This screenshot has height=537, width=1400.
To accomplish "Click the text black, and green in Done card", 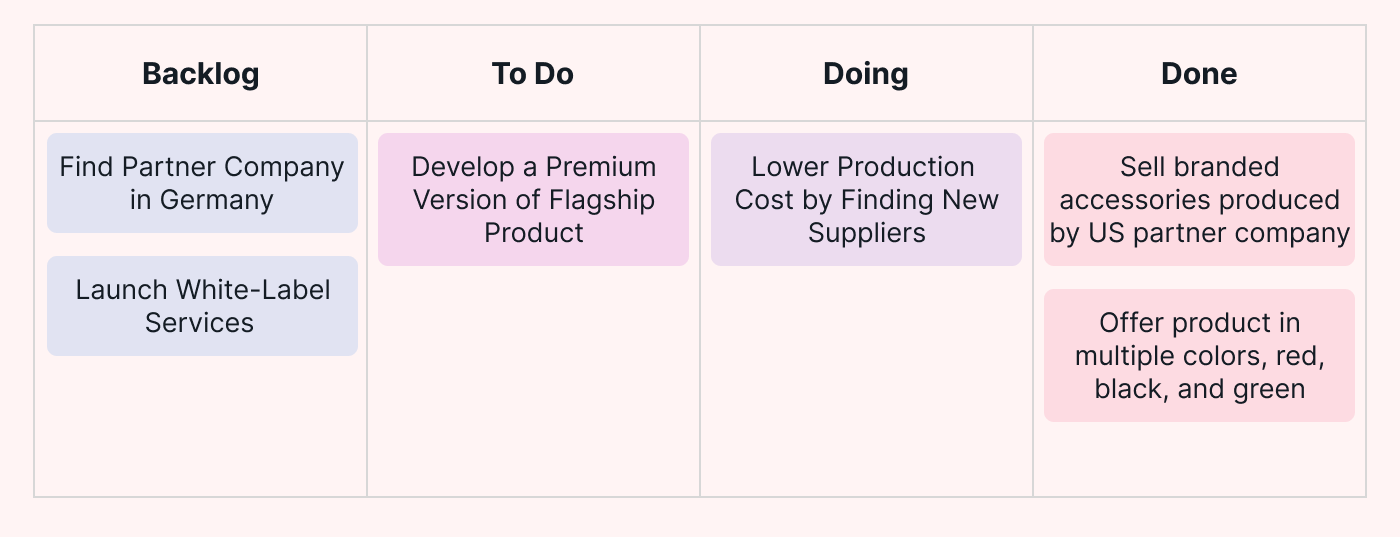I will [1200, 389].
